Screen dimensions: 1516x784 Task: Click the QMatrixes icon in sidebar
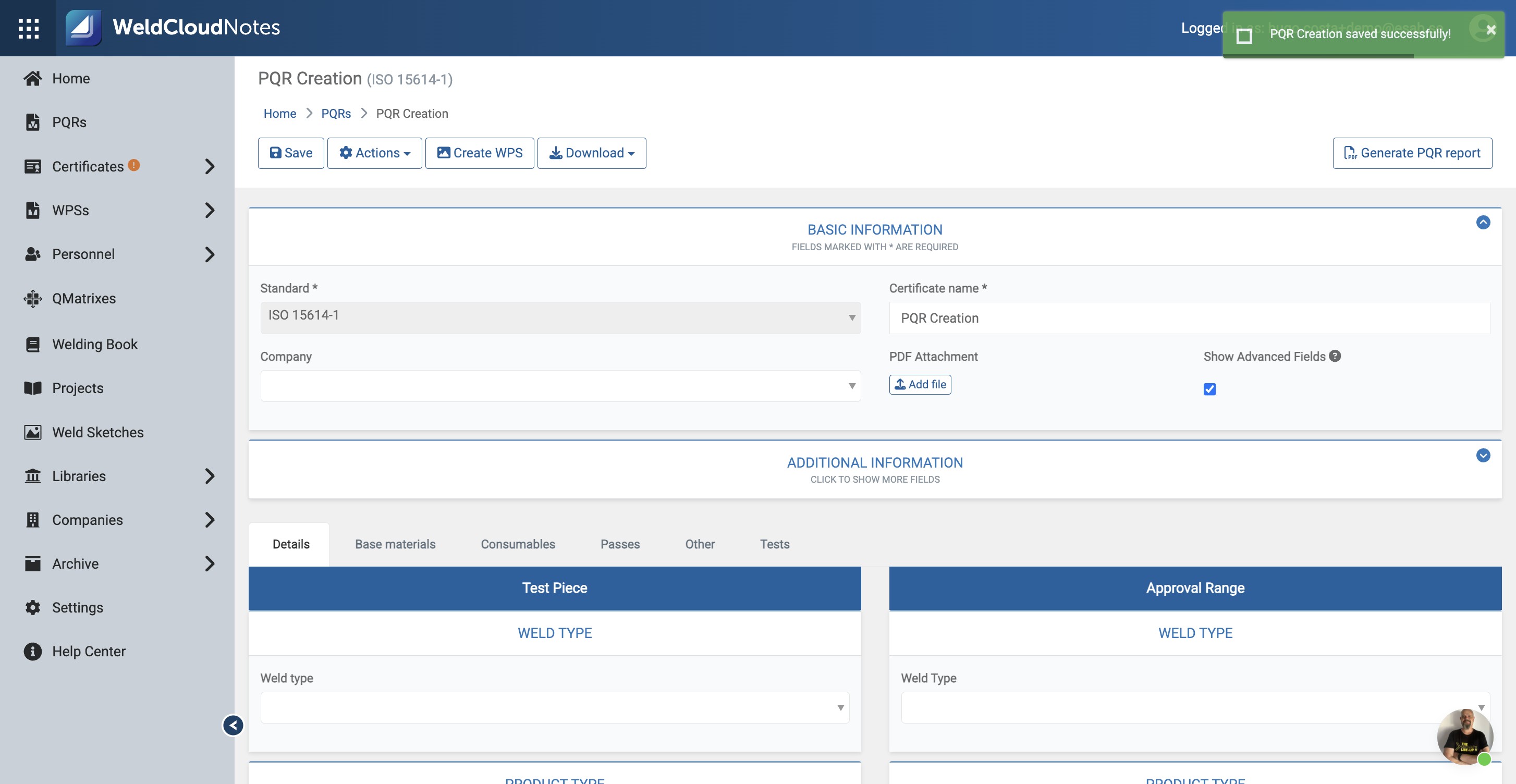pyautogui.click(x=32, y=298)
